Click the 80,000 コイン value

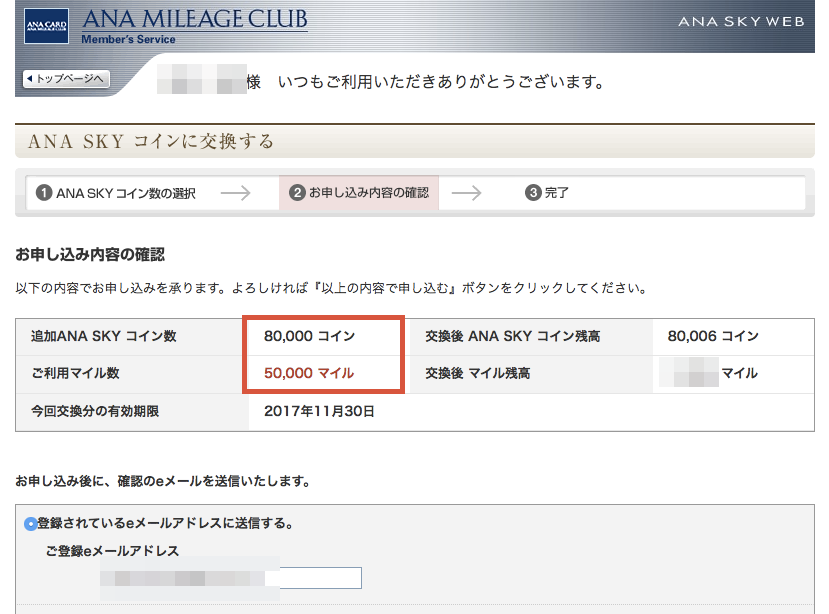(309, 336)
